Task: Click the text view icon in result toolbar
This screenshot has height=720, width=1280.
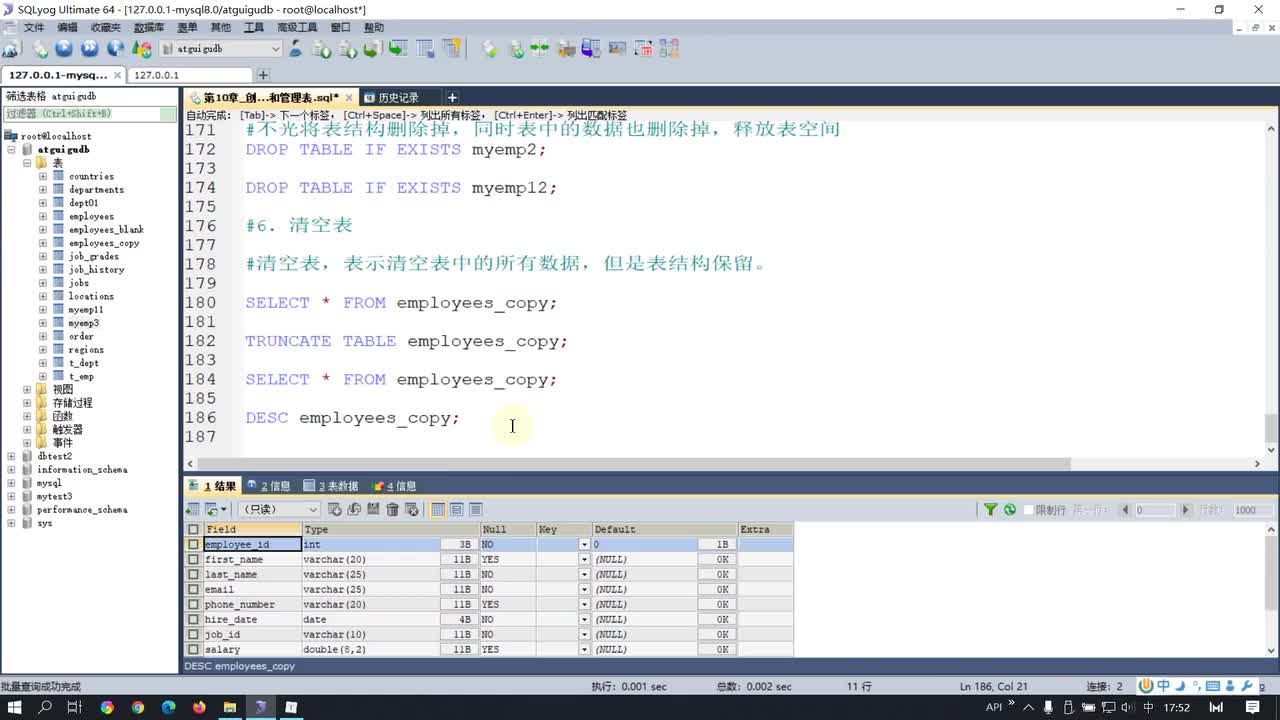Action: [x=476, y=510]
